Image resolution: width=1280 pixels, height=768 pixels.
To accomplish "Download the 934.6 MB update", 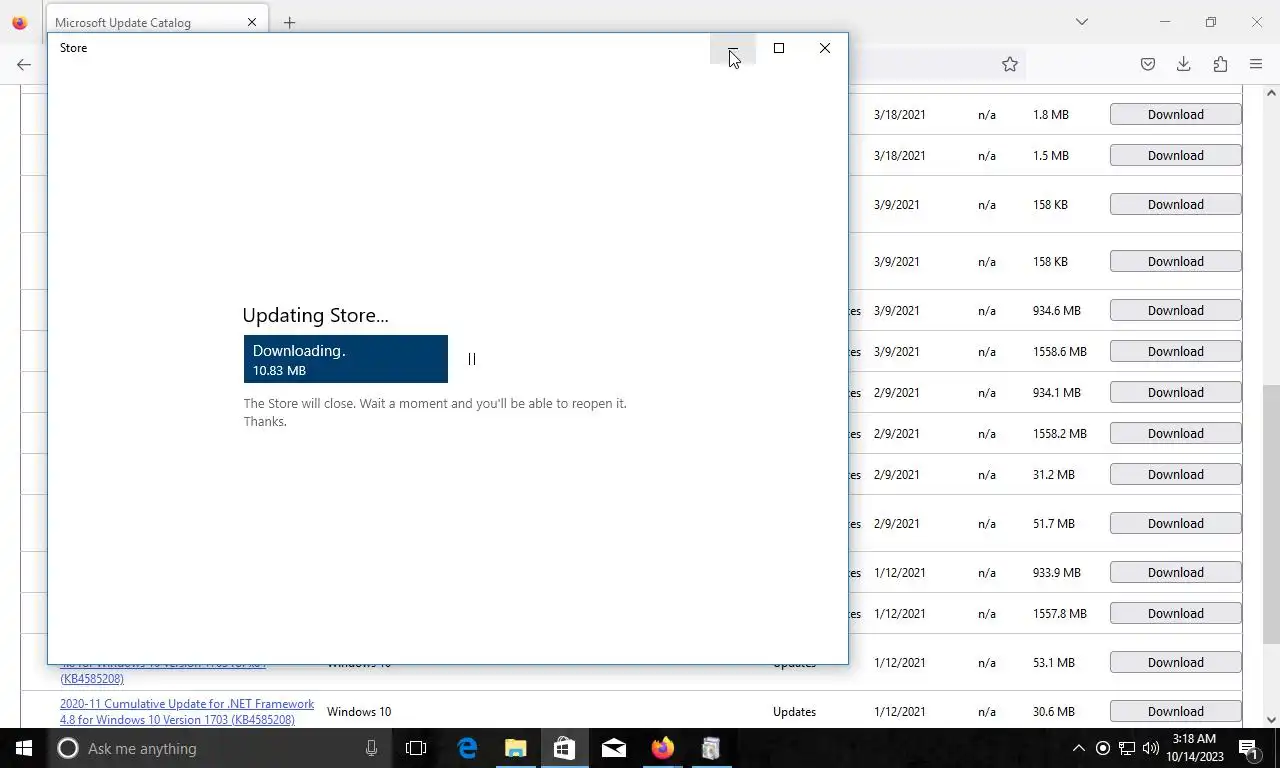I will [x=1175, y=310].
